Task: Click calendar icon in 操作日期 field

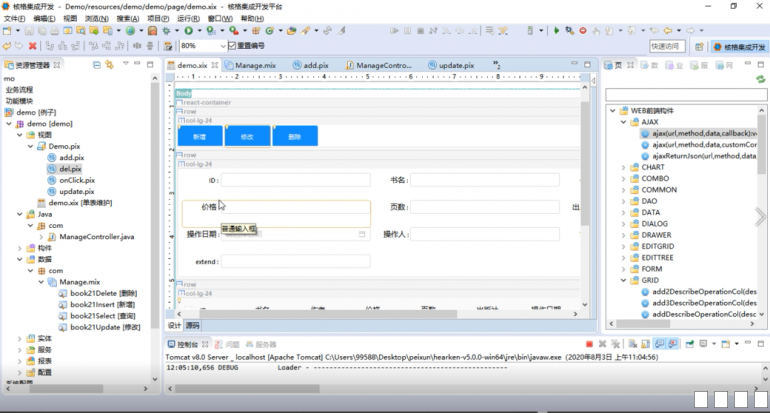Action: [x=362, y=234]
